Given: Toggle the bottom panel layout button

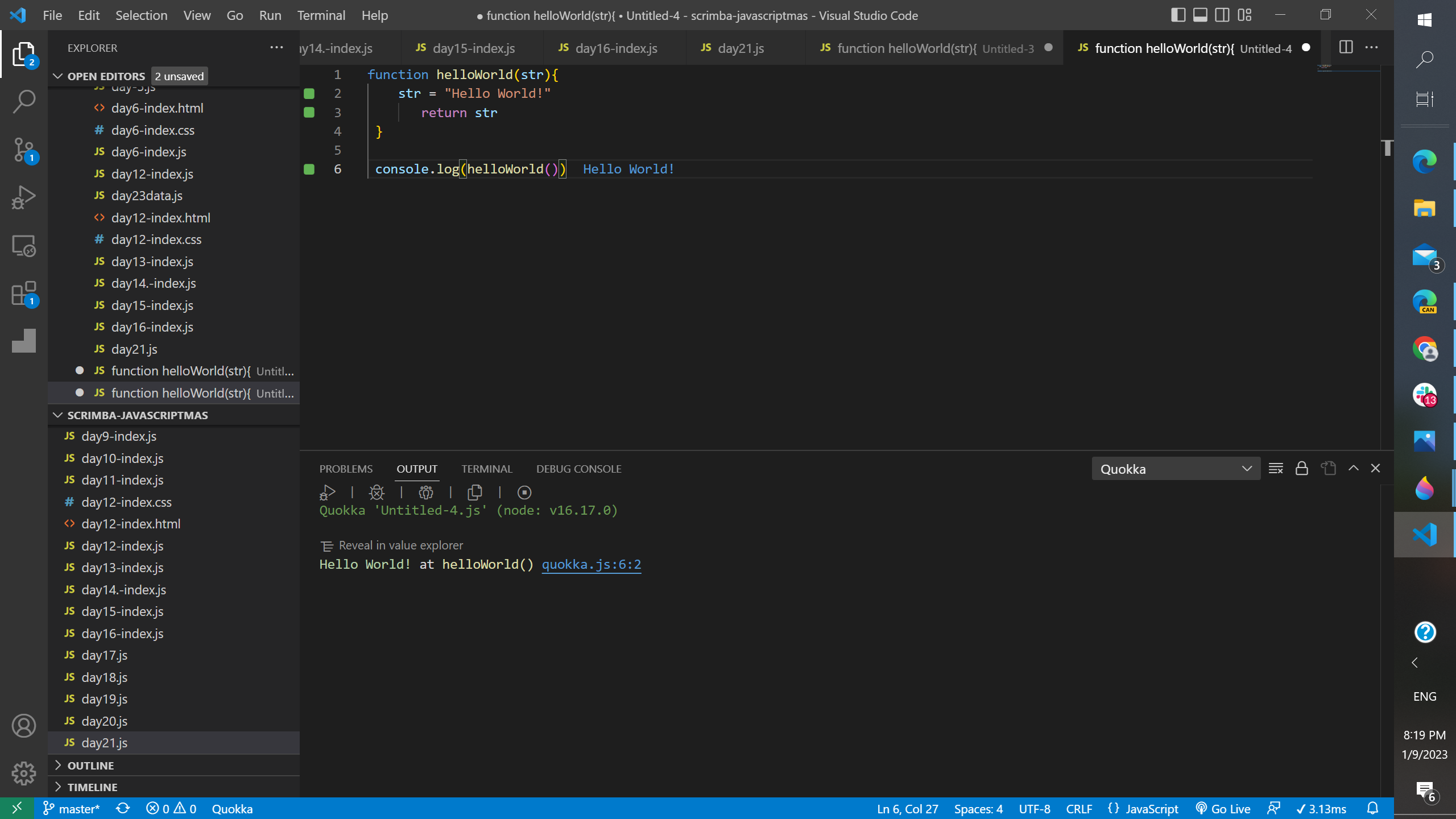Looking at the screenshot, I should [x=1200, y=15].
